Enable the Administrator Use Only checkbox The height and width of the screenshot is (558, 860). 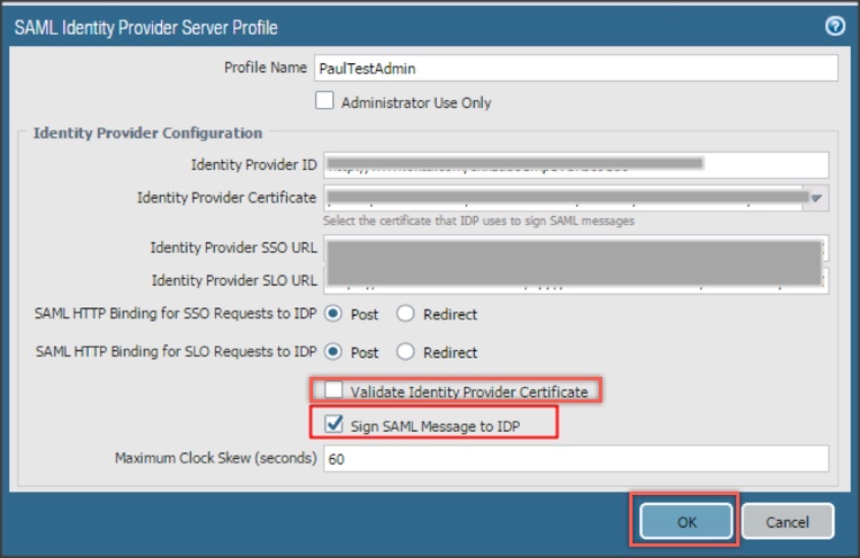pos(325,101)
